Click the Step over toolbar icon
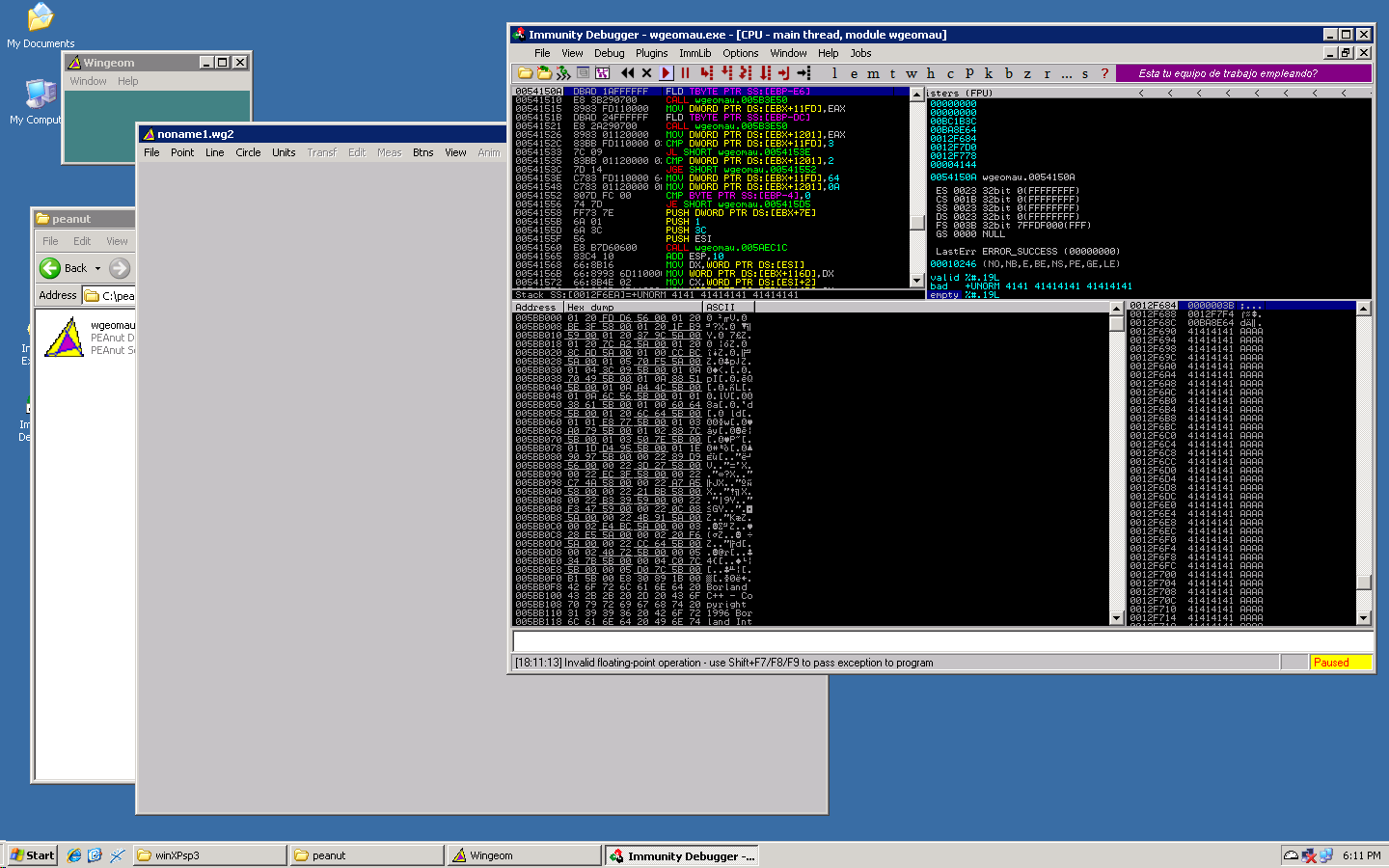 (x=726, y=73)
